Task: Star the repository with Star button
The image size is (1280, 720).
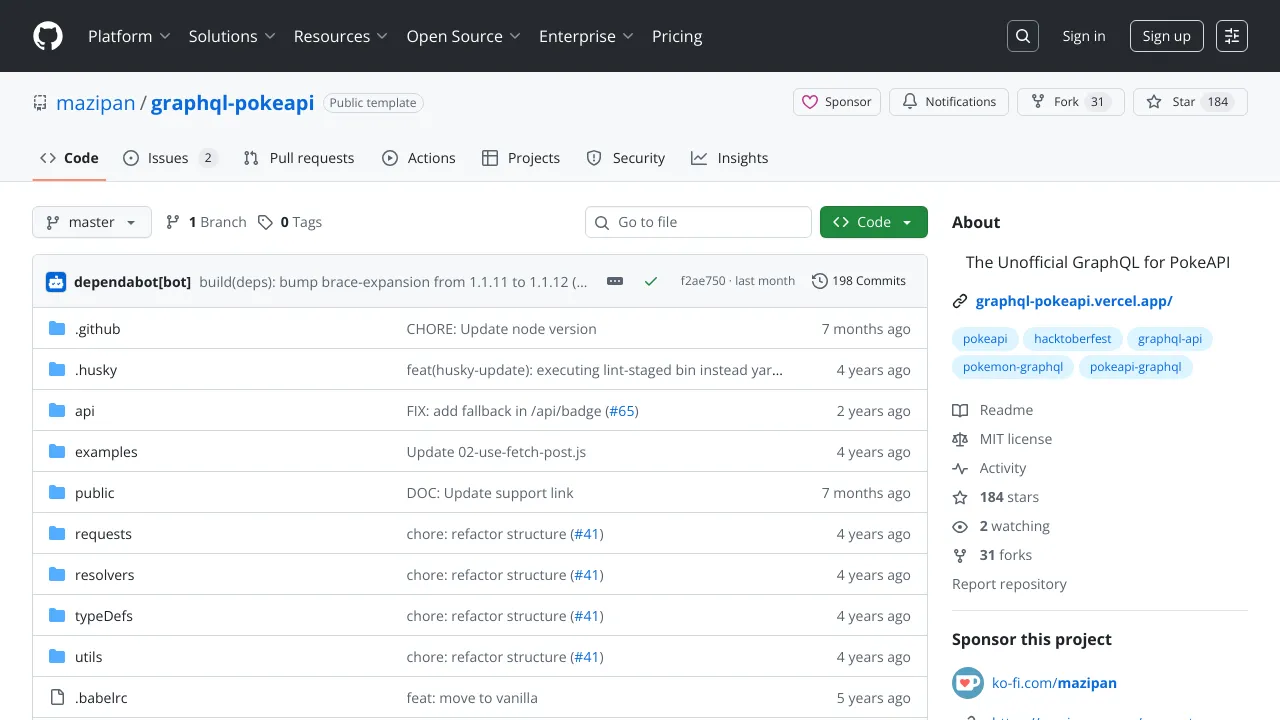Action: (1190, 102)
